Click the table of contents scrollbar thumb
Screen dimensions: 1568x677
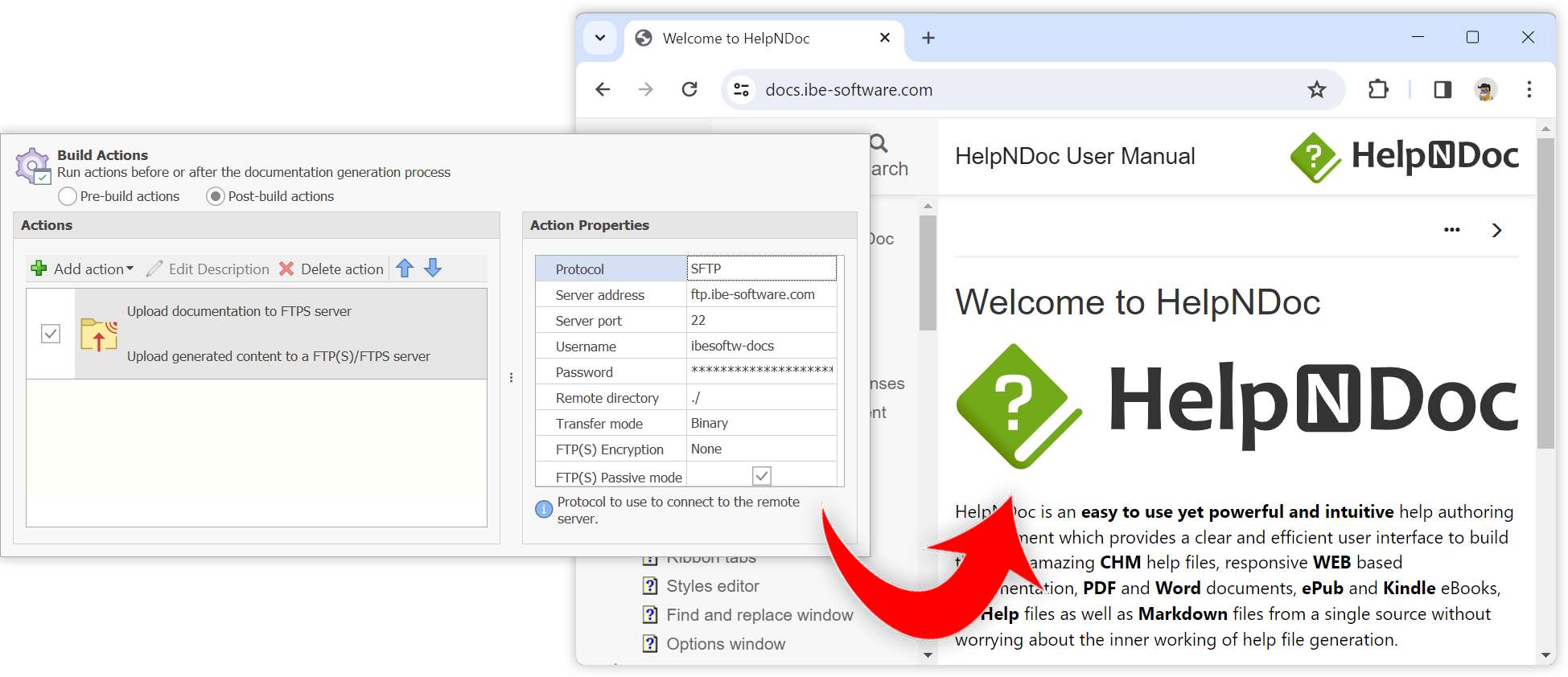point(928,273)
